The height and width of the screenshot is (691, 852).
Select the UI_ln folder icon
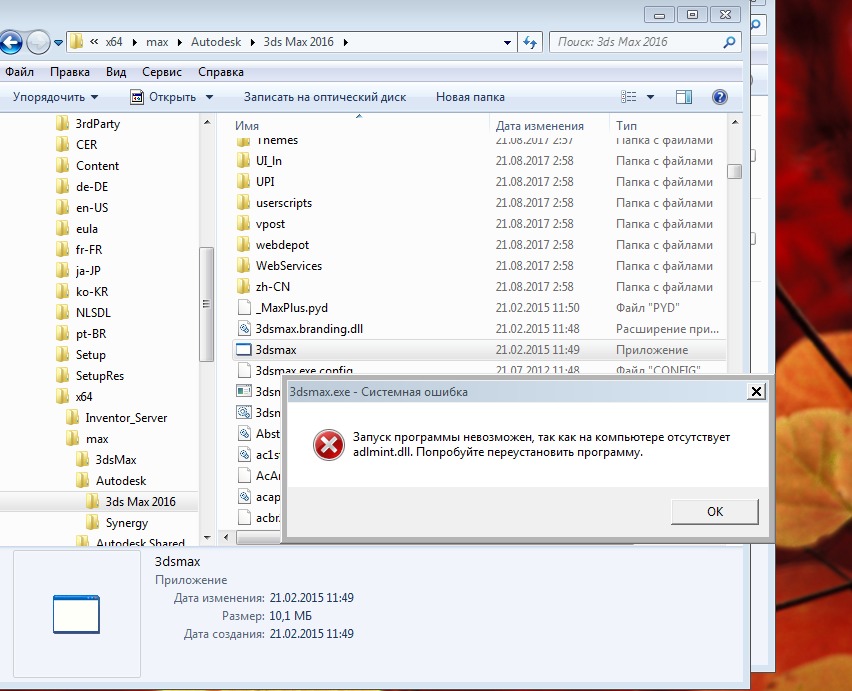(x=243, y=160)
